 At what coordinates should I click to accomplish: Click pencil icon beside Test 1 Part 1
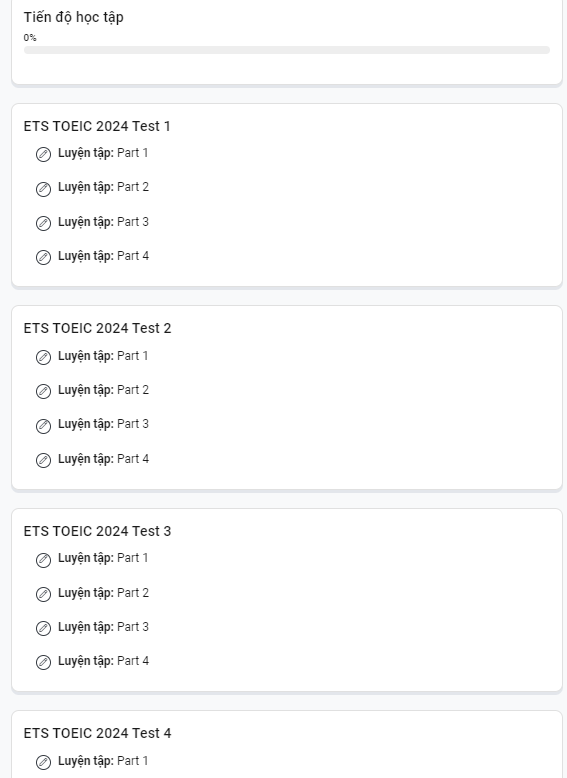[43, 154]
